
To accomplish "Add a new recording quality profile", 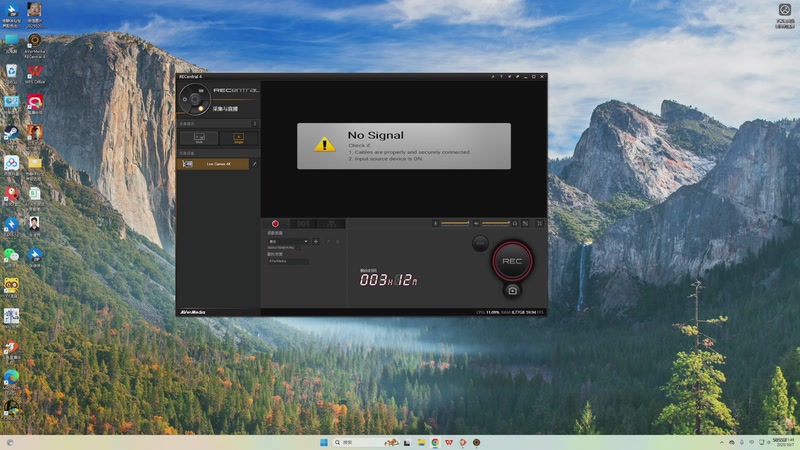I will pos(316,241).
